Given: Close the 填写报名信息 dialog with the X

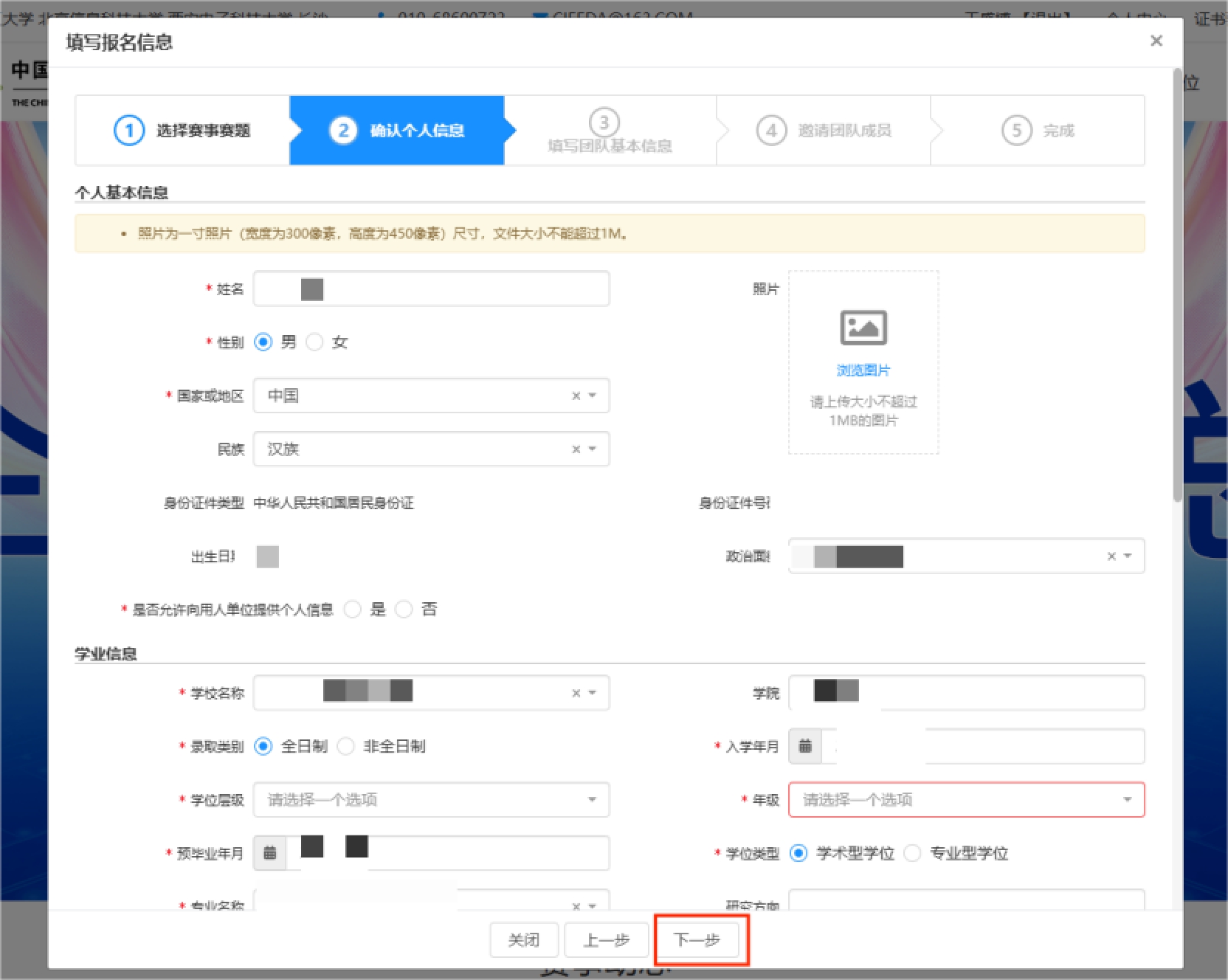Looking at the screenshot, I should coord(1156,41).
